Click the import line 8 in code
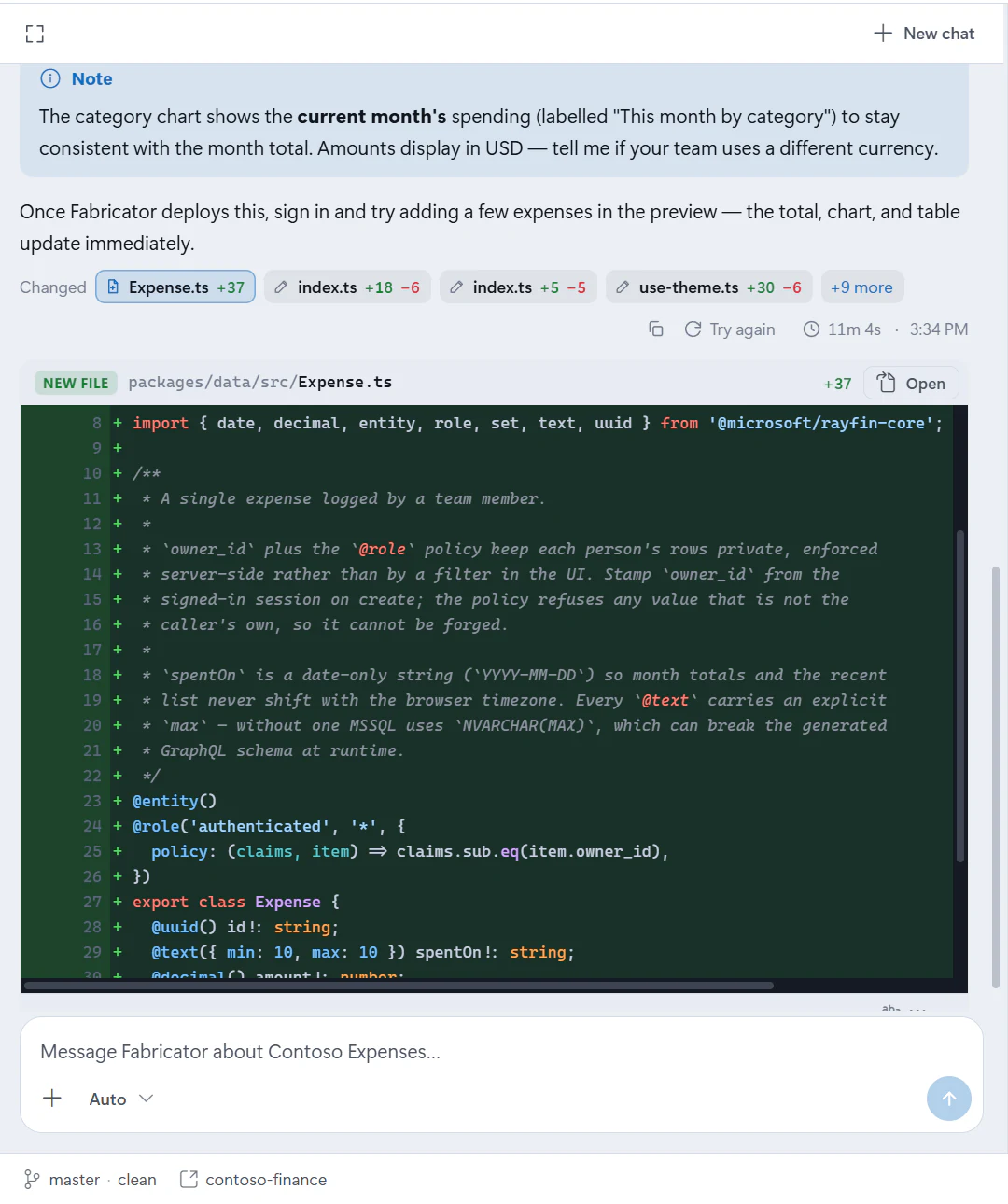The width and height of the screenshot is (1008, 1204). pos(538,423)
